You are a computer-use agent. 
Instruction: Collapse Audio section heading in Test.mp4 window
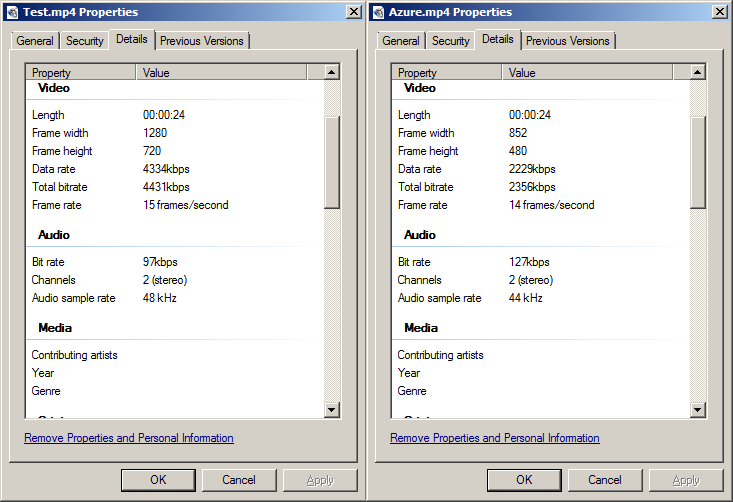point(54,235)
